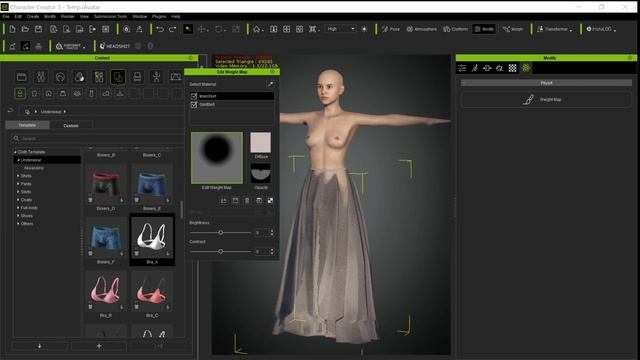Click the Redo arrow icon

pos(172,29)
